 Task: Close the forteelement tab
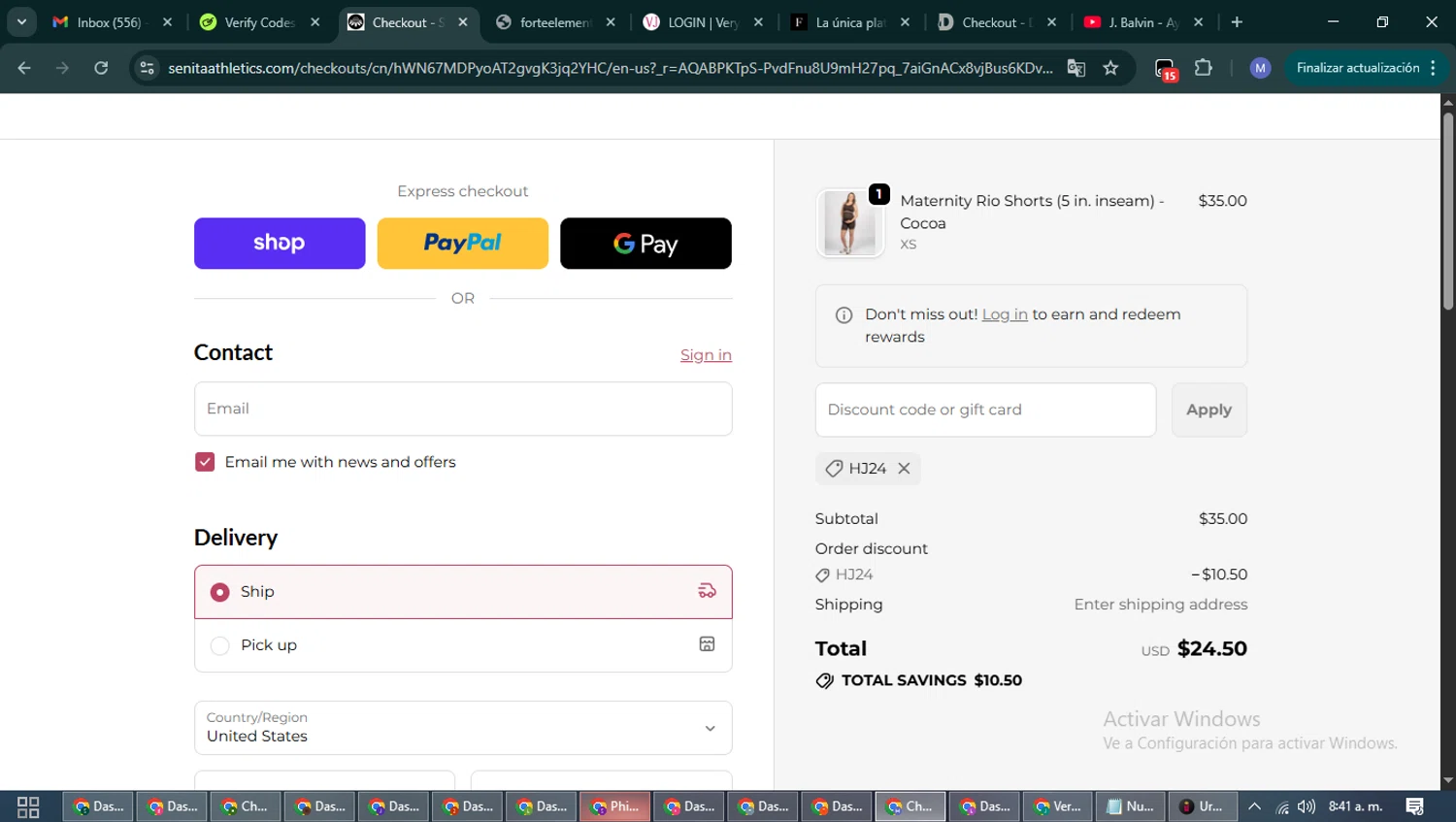coord(611,22)
